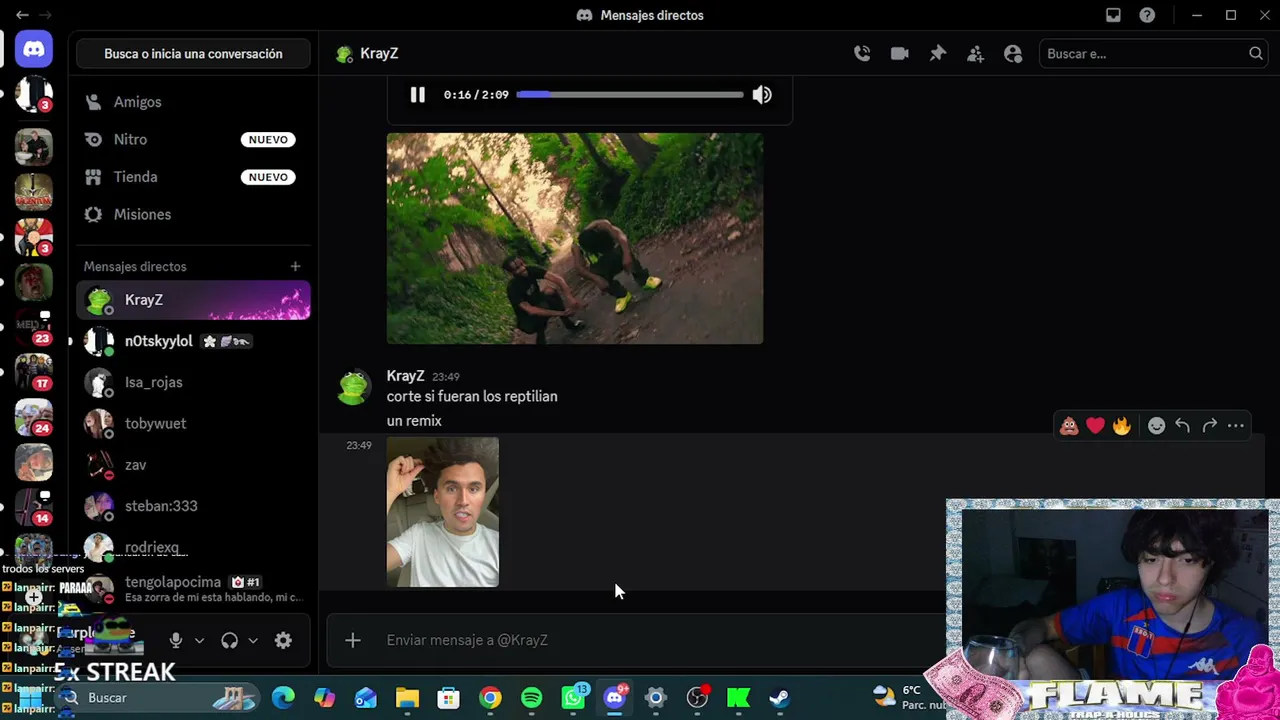The image size is (1280, 720).
Task: Open the Tienda shop page
Action: click(x=193, y=177)
